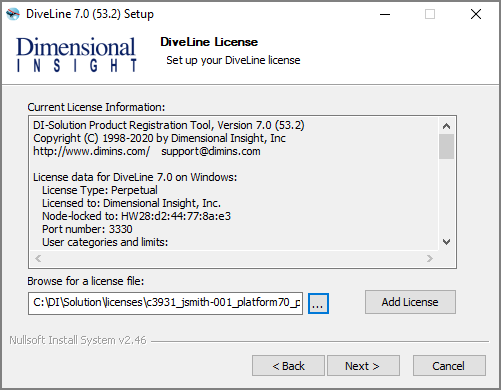Select the 'Licensed to: Dimensional Insight, Inc.' line
Image resolution: width=501 pixels, height=390 pixels.
131,203
